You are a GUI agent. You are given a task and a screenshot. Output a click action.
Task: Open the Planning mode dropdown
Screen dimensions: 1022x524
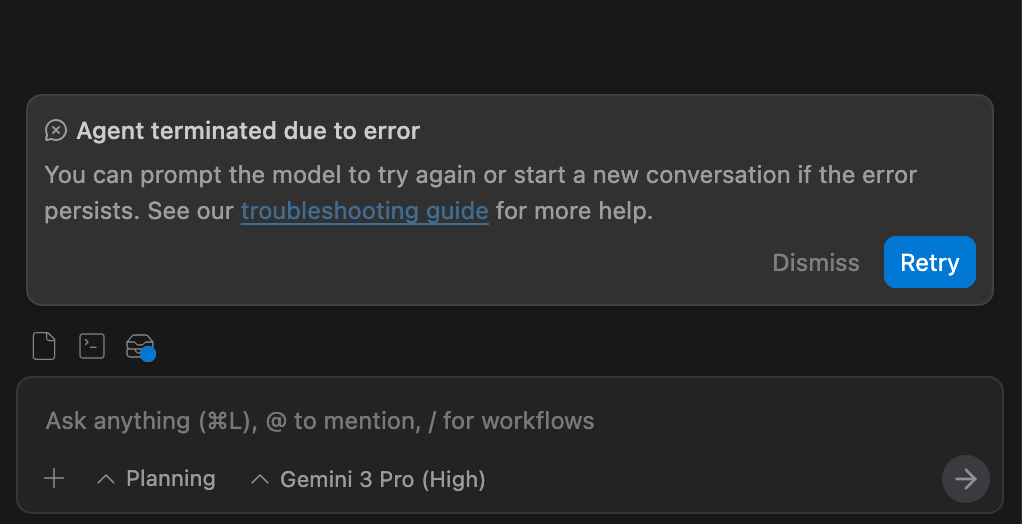point(170,479)
